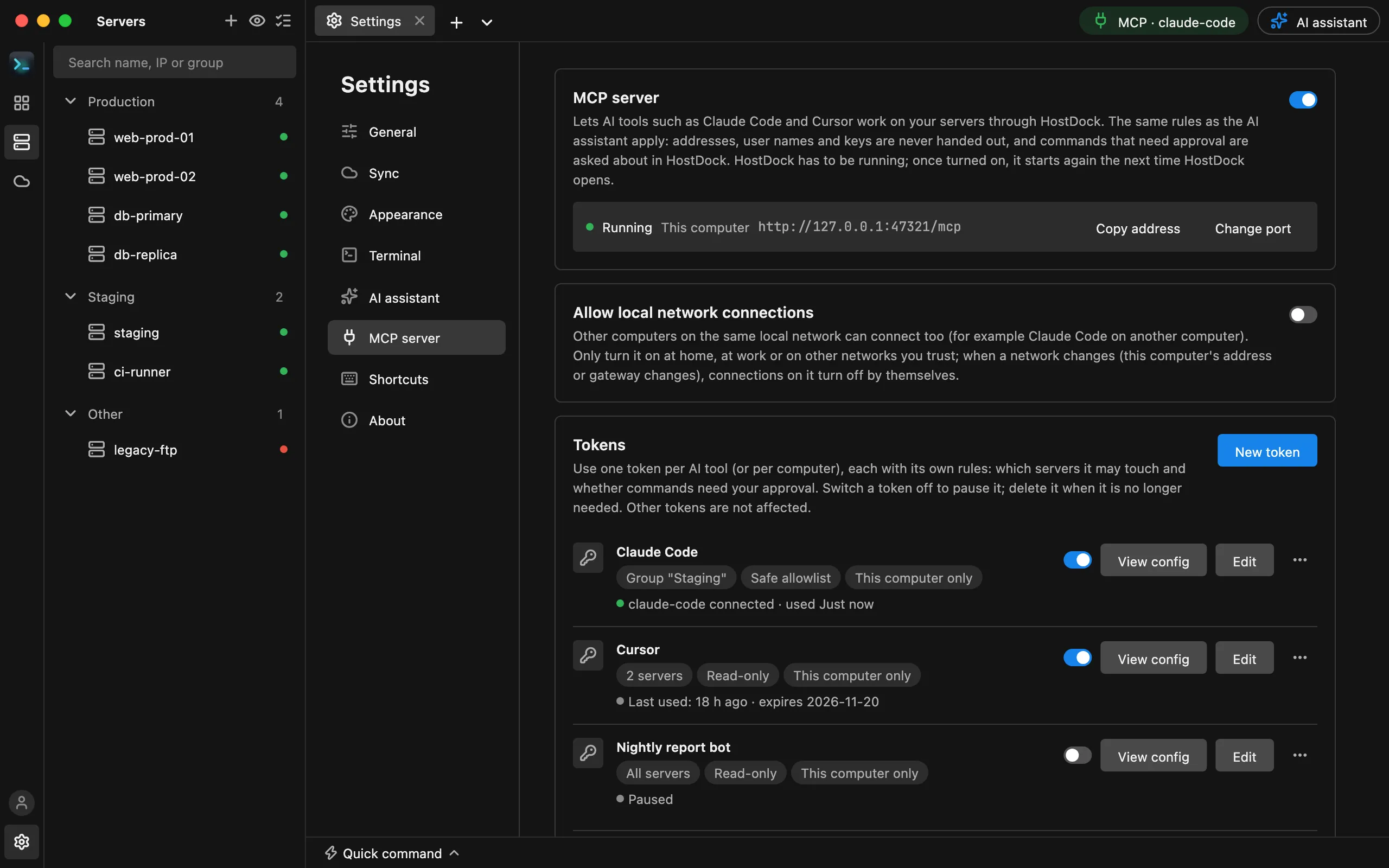Screen dimensions: 1389x868
Task: Select the legacy-ftp server
Action: (175, 450)
